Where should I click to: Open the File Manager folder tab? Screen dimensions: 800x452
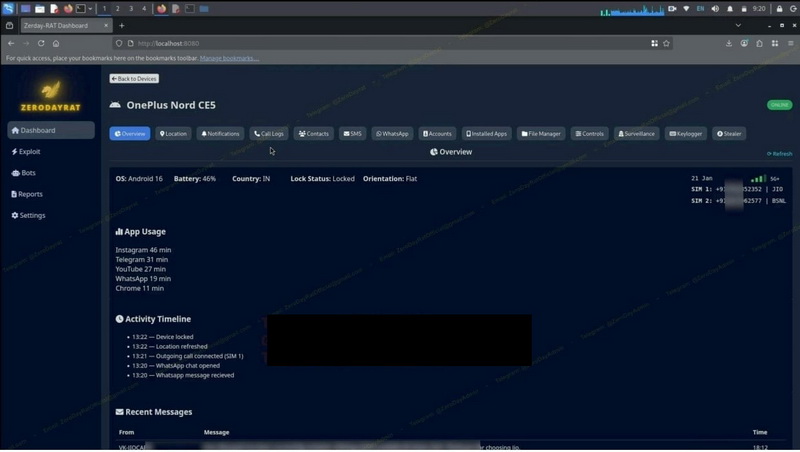pos(541,133)
